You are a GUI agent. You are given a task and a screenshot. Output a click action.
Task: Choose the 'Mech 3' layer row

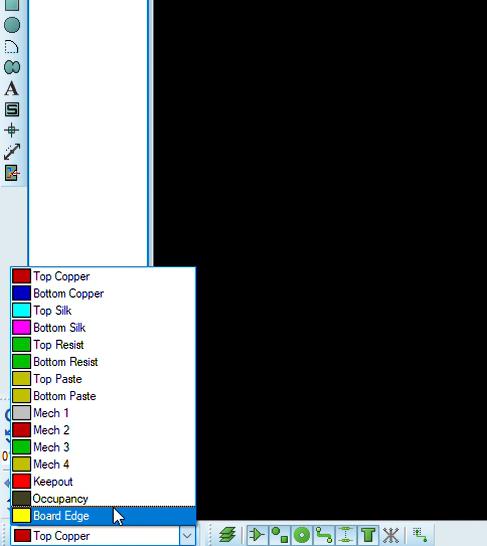pos(103,447)
